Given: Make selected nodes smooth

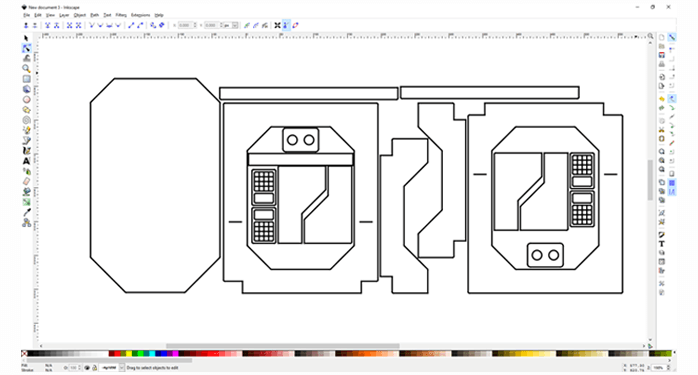Looking at the screenshot, I should coord(100,25).
